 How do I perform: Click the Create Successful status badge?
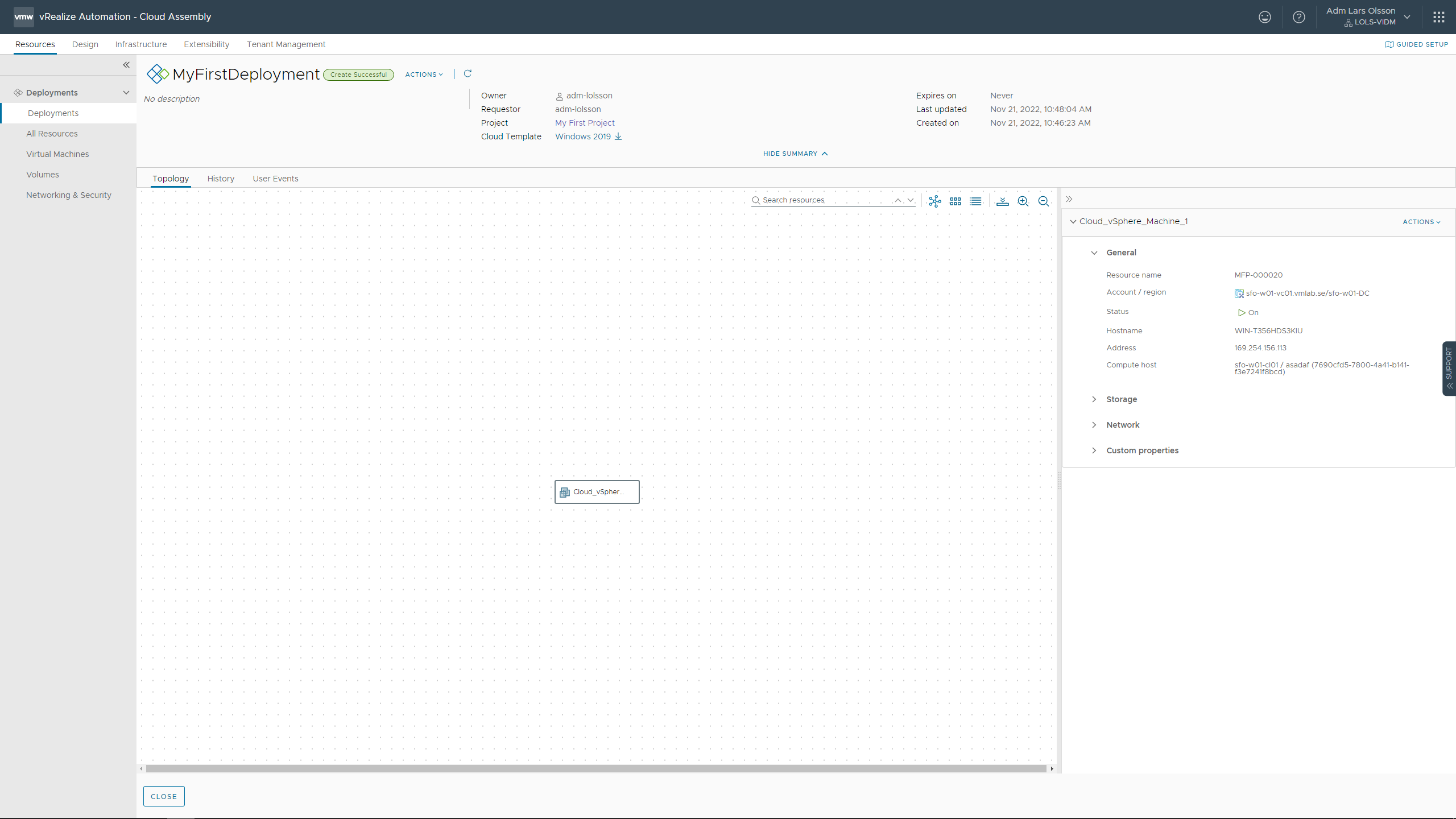pos(358,75)
